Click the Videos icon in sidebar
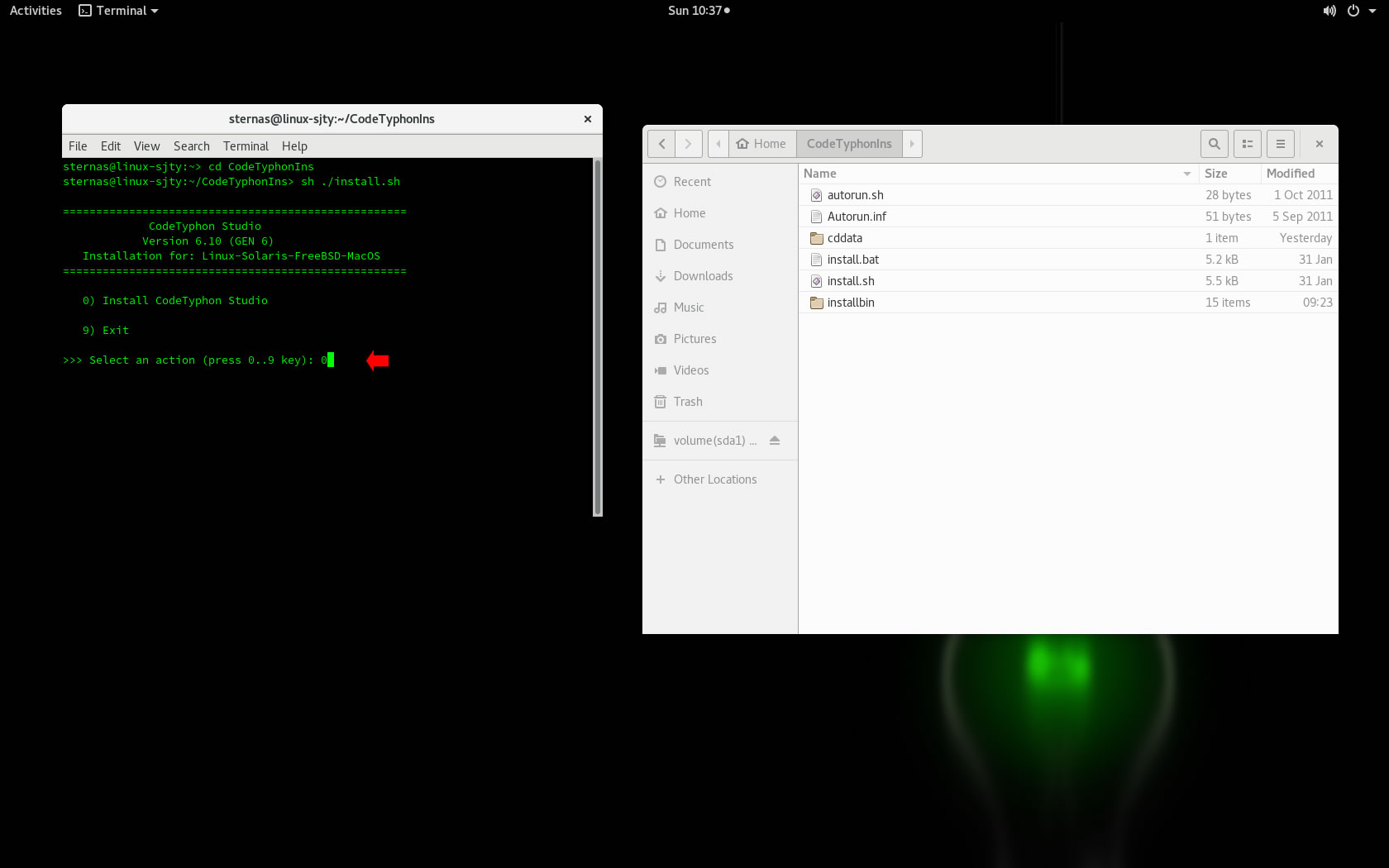 click(x=660, y=370)
